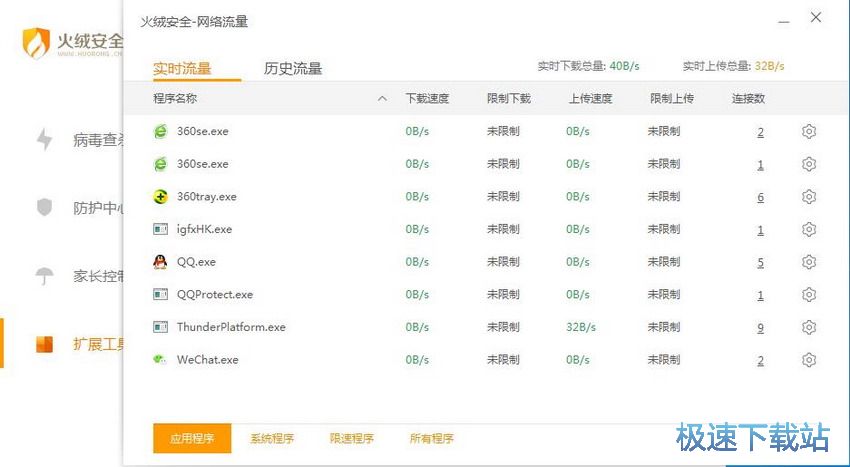This screenshot has height=467, width=850.
Task: Select the 限速程序 filter tab
Action: tap(352, 439)
